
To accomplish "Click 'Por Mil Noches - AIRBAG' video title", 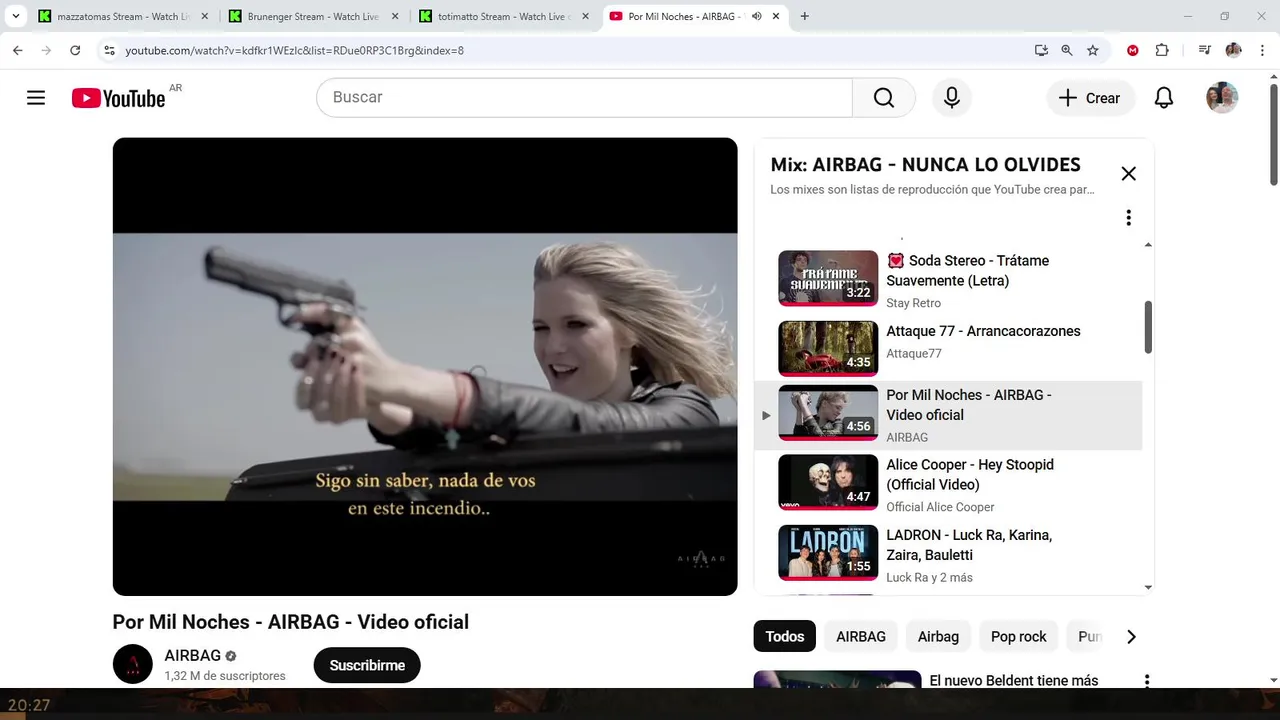I will pos(291,622).
